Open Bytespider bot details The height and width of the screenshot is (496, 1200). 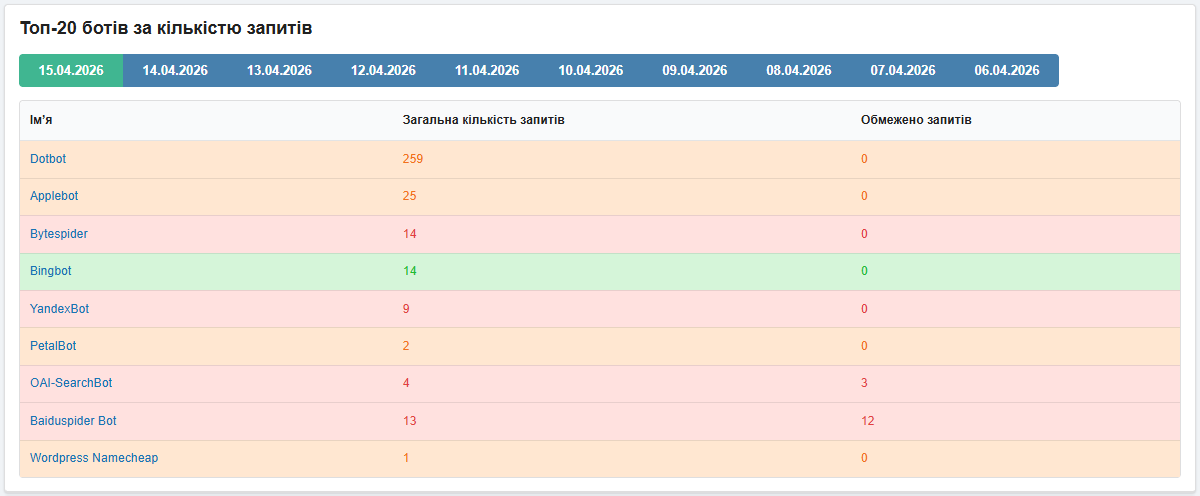[x=59, y=234]
